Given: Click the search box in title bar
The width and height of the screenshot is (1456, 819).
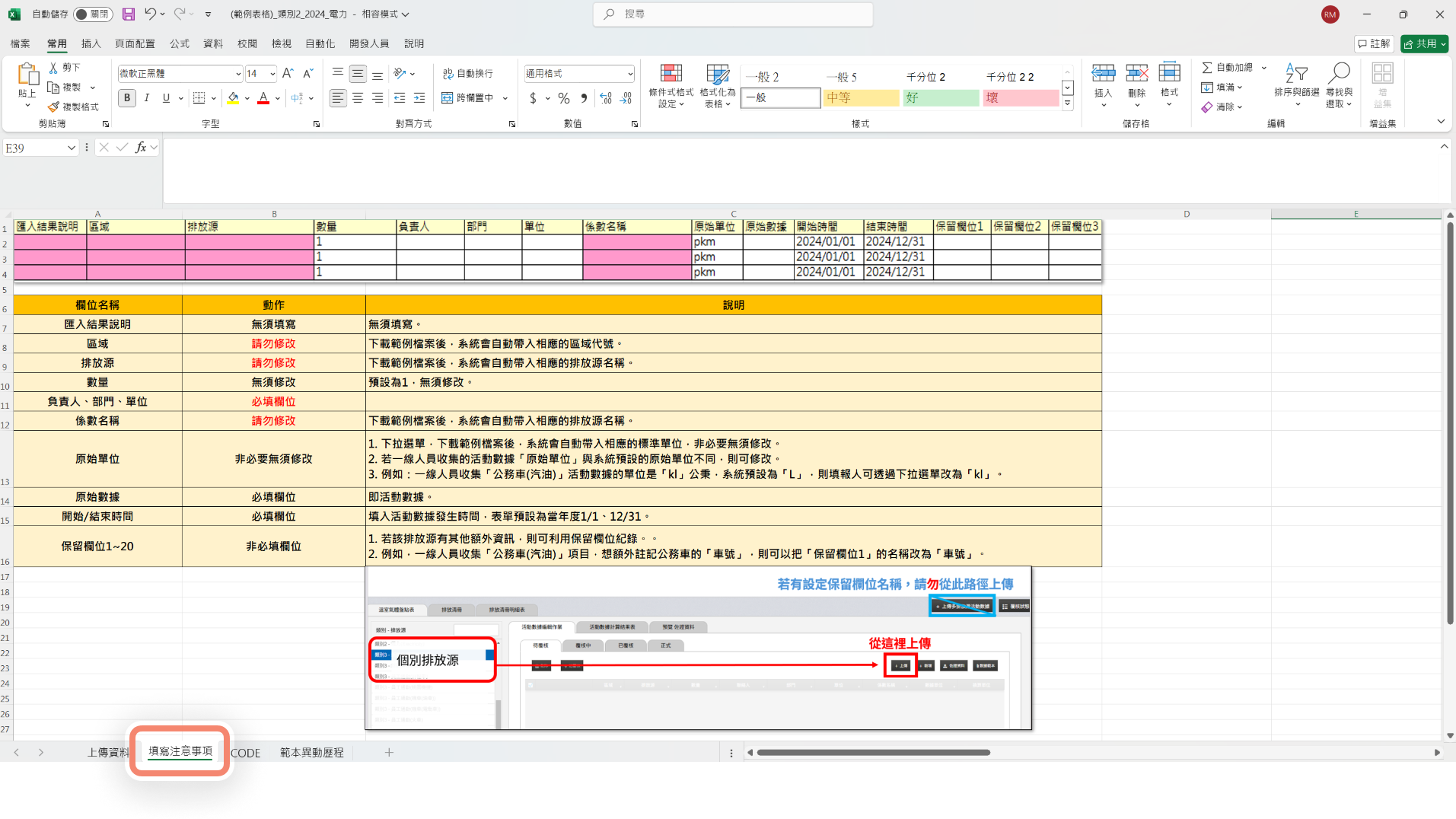Looking at the screenshot, I should 733,14.
